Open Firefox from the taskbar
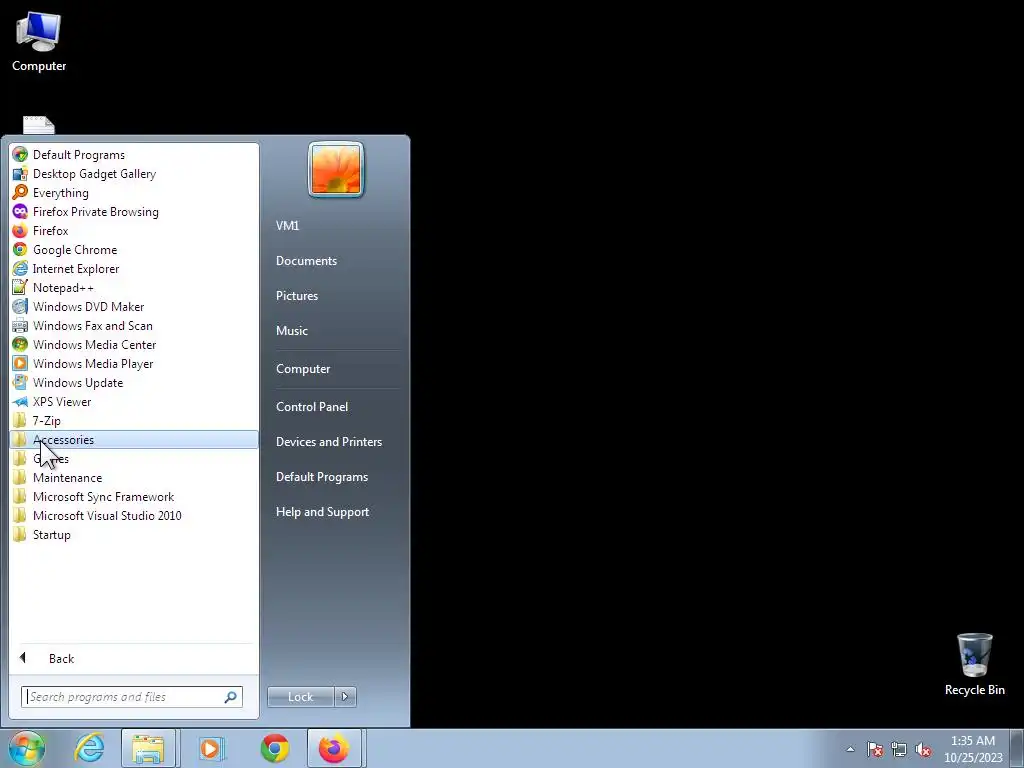This screenshot has height=768, width=1024. coord(334,748)
